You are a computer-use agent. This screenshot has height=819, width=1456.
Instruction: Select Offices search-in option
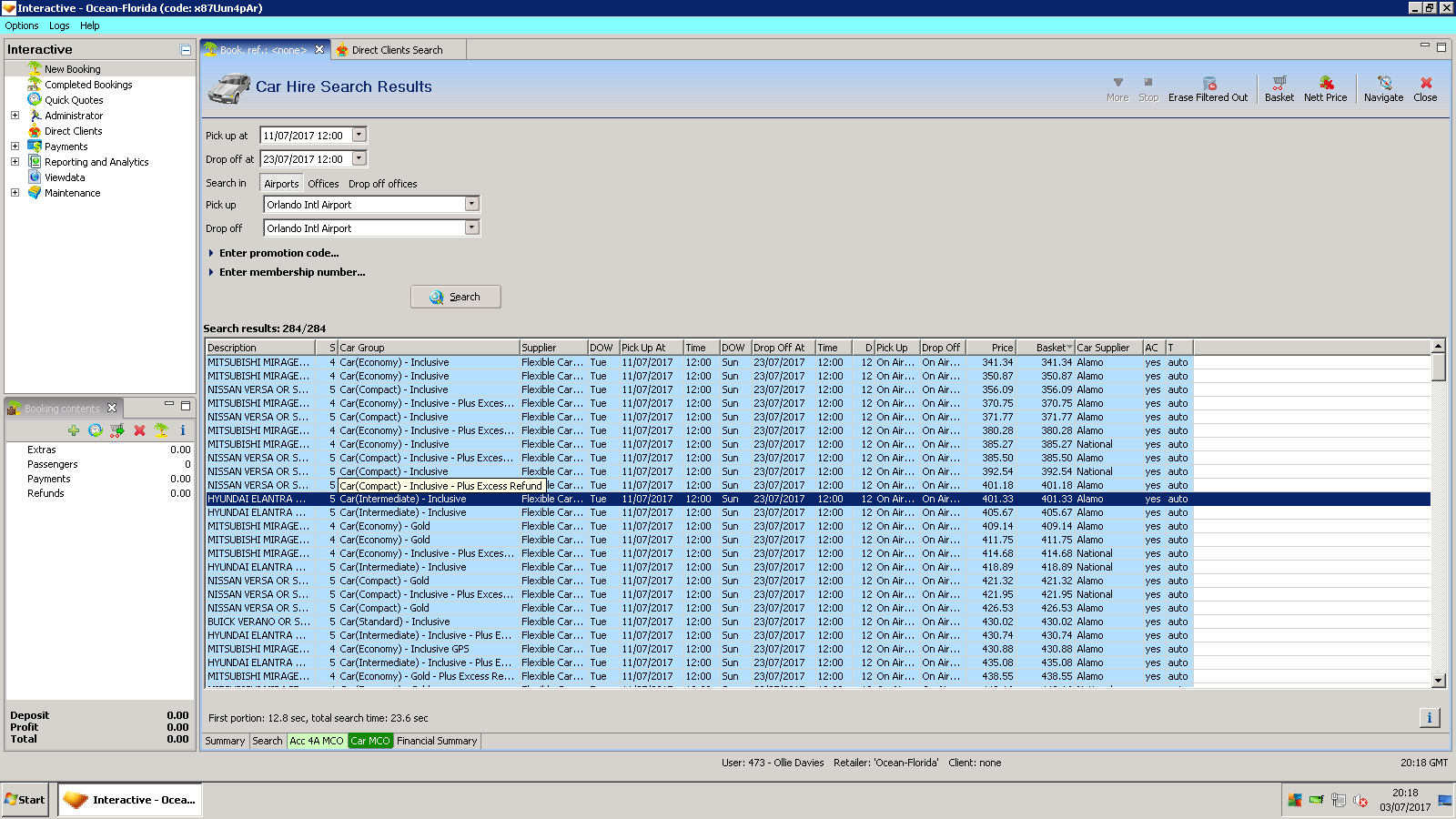pos(323,184)
